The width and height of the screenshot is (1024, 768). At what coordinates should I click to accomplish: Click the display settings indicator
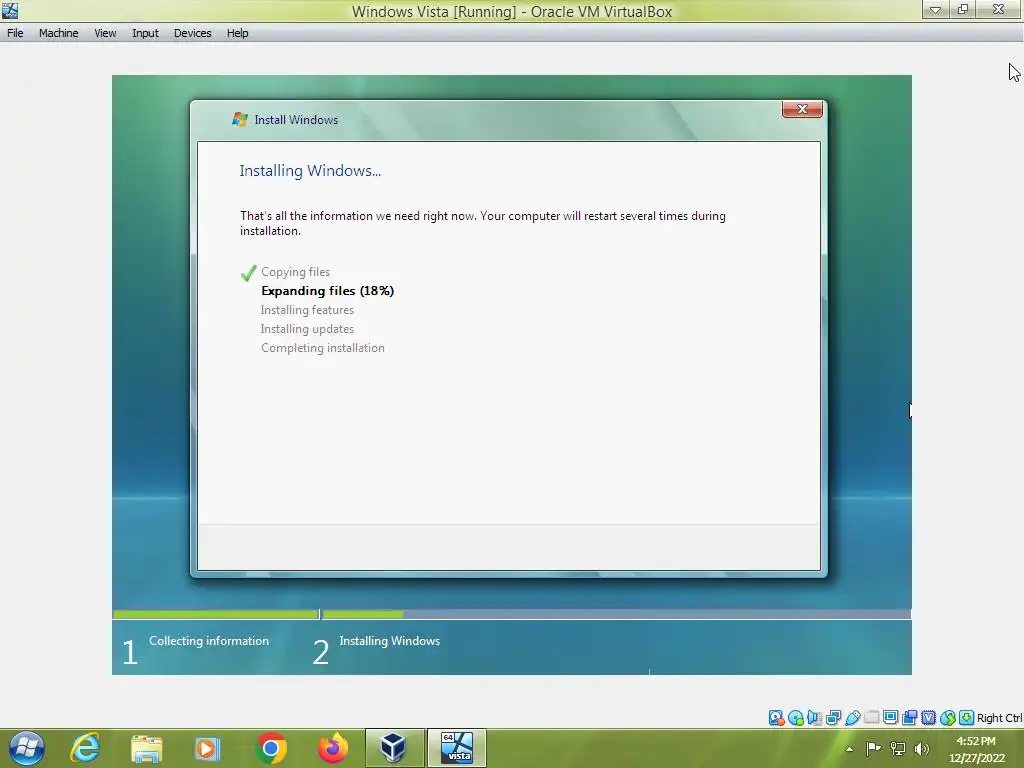point(890,718)
